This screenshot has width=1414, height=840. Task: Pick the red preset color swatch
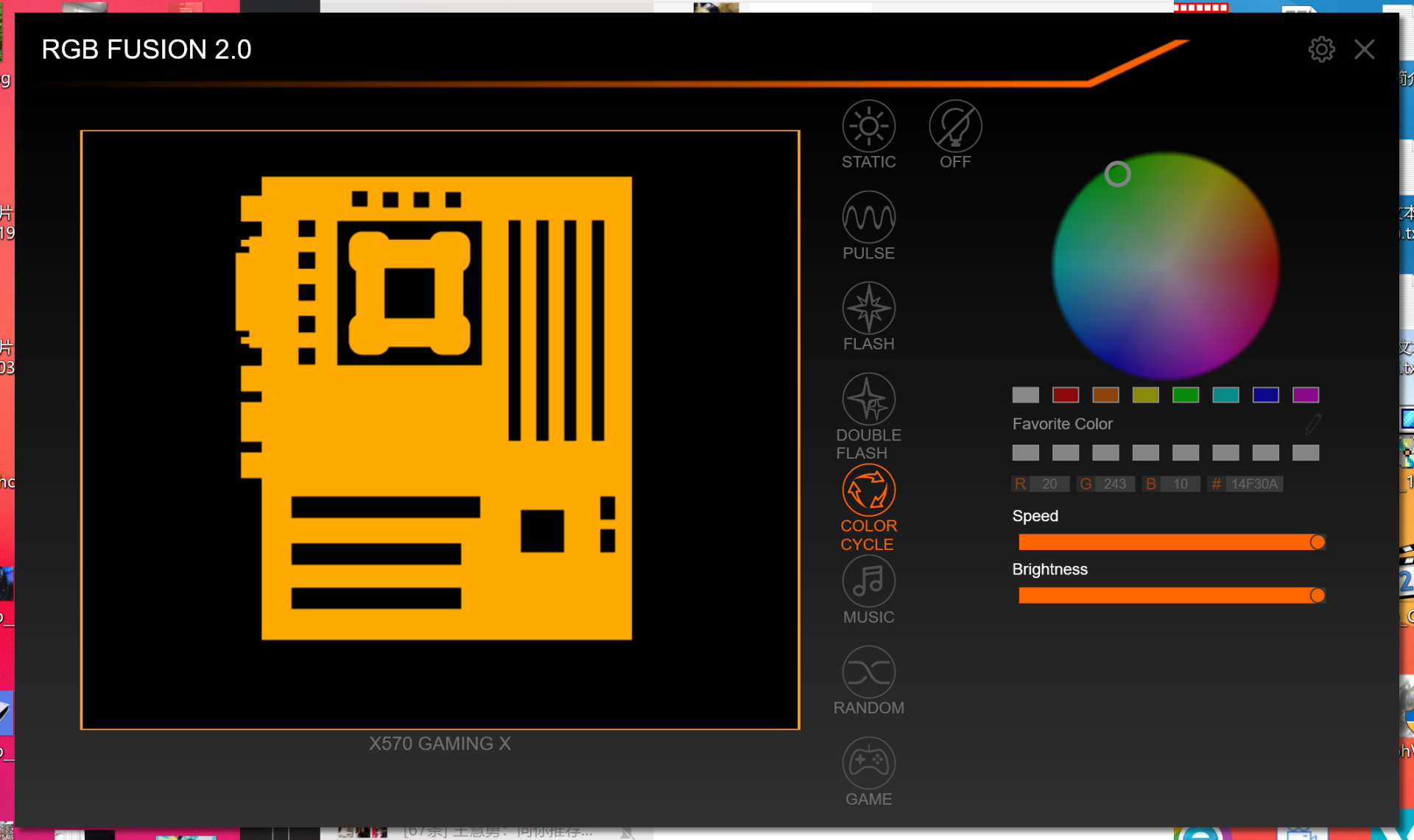point(1066,395)
